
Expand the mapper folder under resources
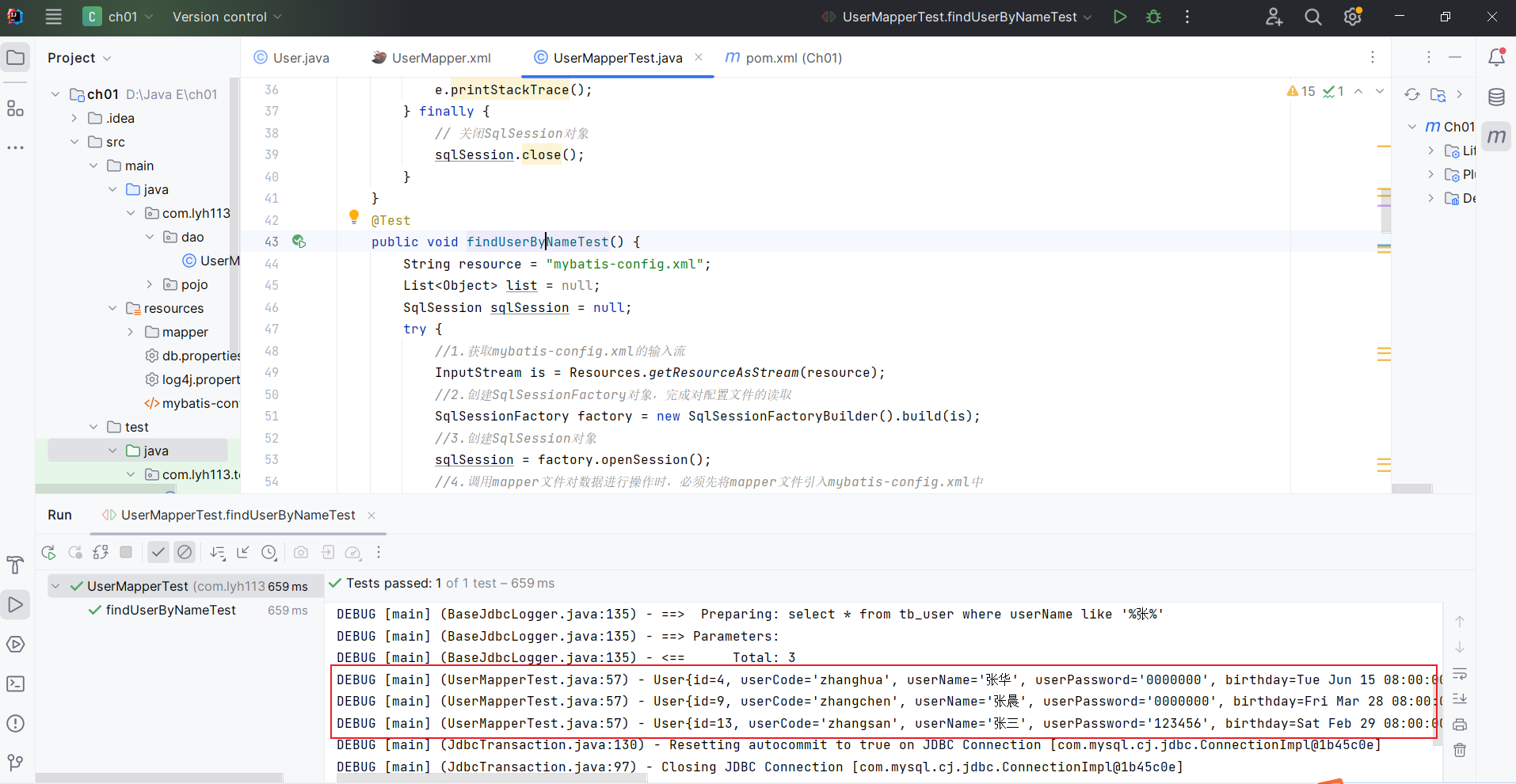pyautogui.click(x=131, y=332)
